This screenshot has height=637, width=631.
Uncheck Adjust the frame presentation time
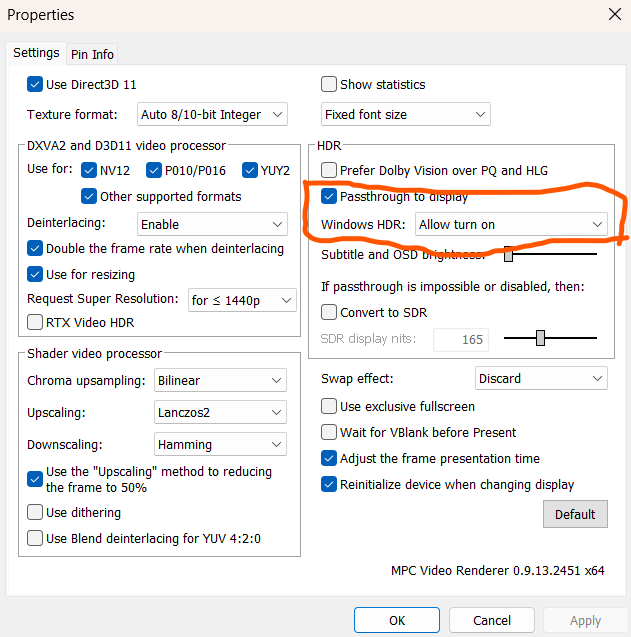329,458
